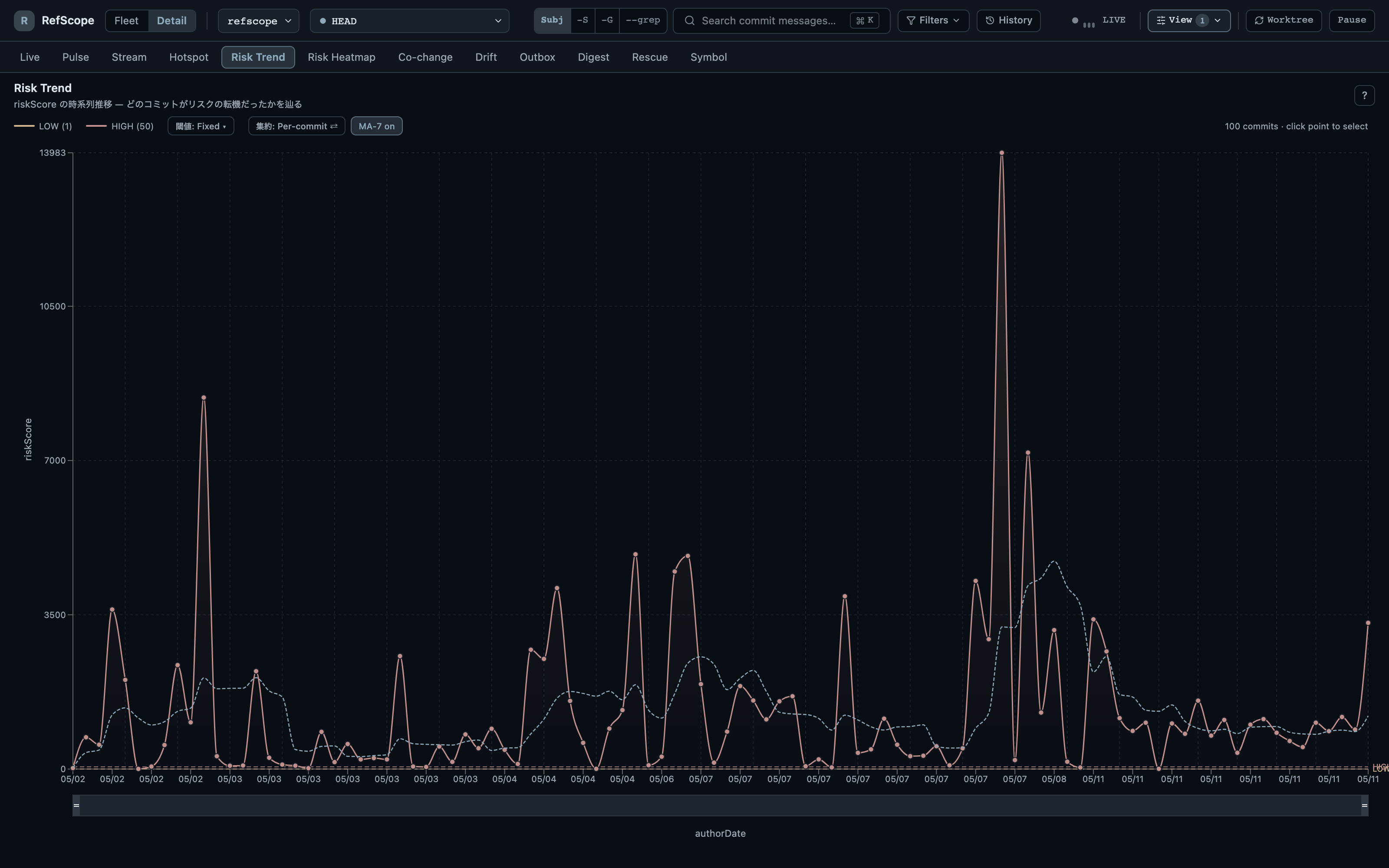Click the Worktree button
The width and height of the screenshot is (1389, 868).
click(x=1284, y=21)
